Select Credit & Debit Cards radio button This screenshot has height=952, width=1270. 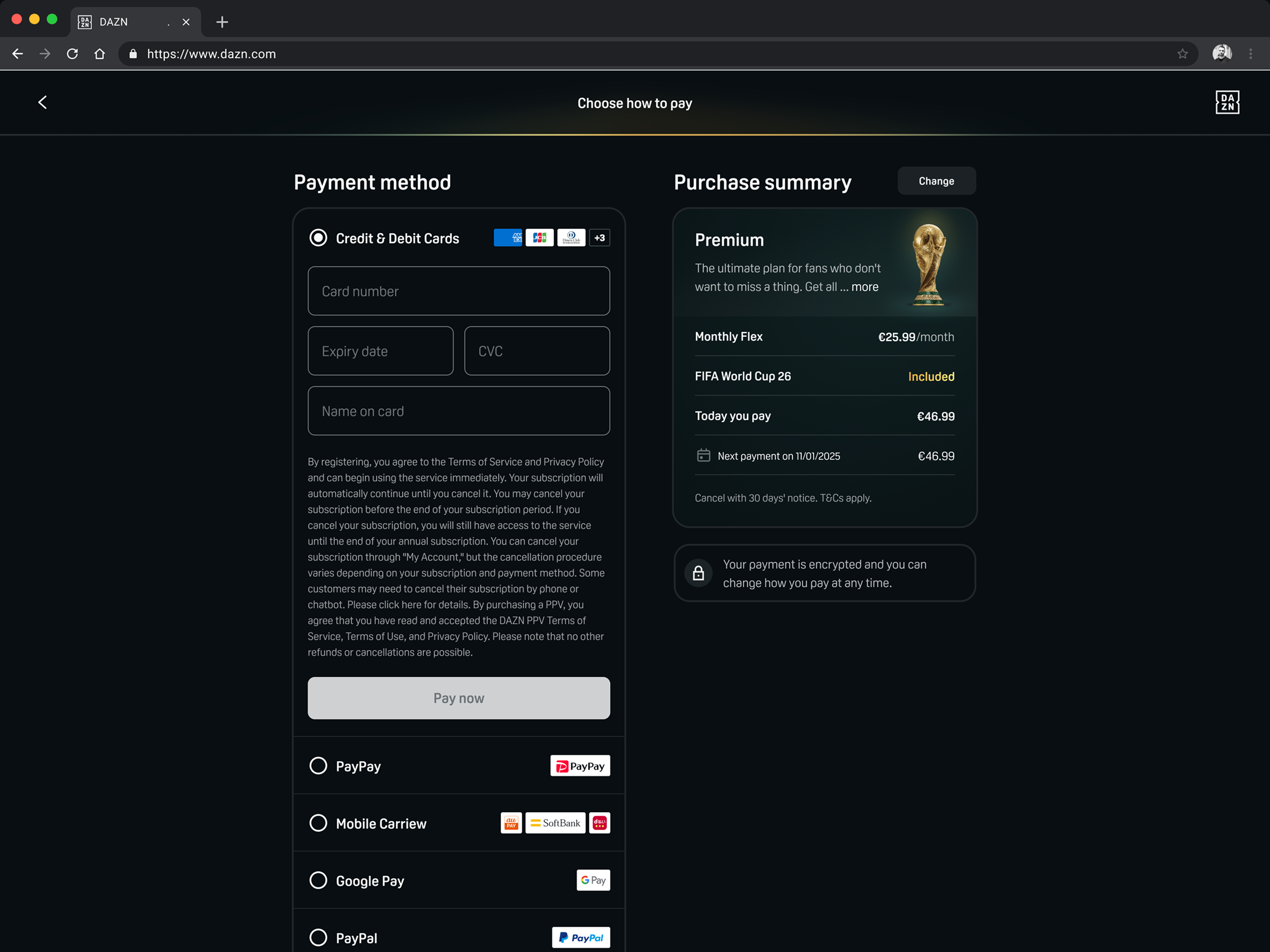tap(318, 238)
